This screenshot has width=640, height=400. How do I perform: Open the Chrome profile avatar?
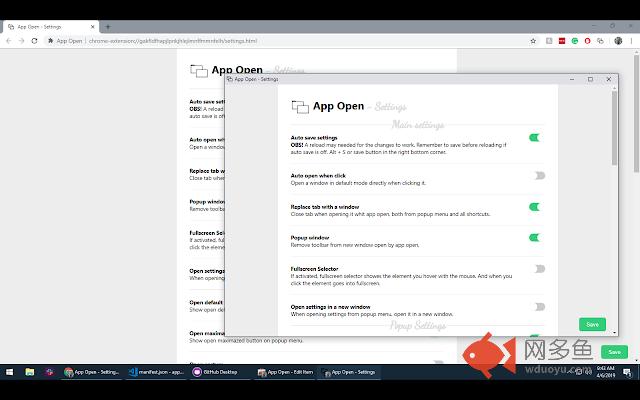[618, 41]
